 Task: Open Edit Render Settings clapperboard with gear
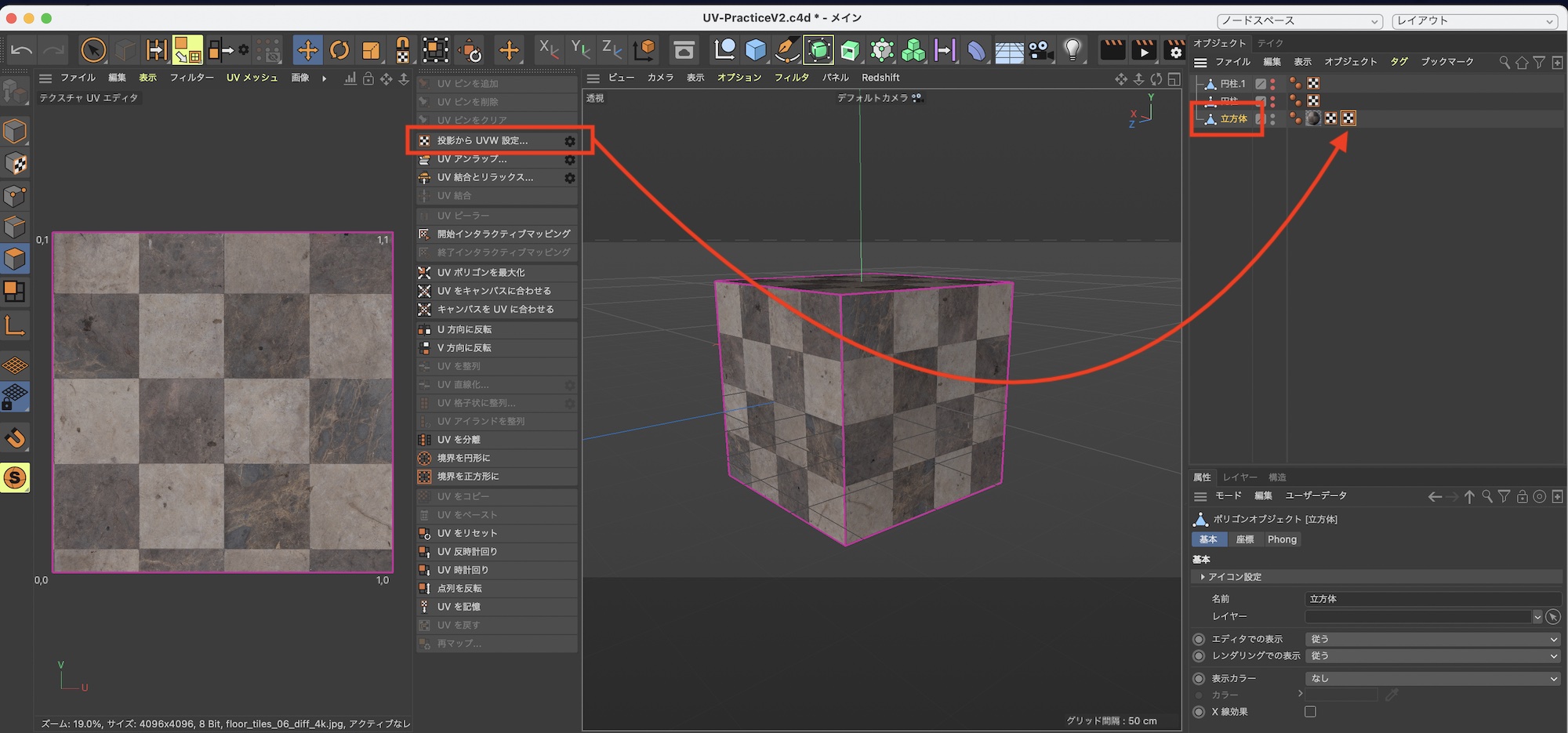[x=1174, y=50]
